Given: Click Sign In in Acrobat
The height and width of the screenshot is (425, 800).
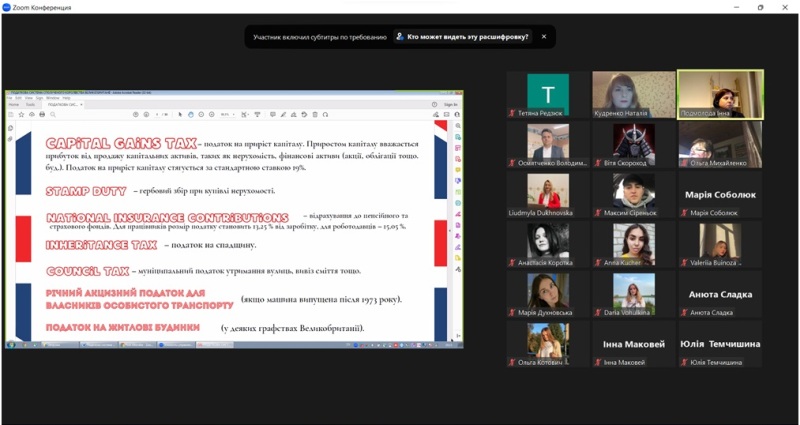Looking at the screenshot, I should tap(451, 105).
